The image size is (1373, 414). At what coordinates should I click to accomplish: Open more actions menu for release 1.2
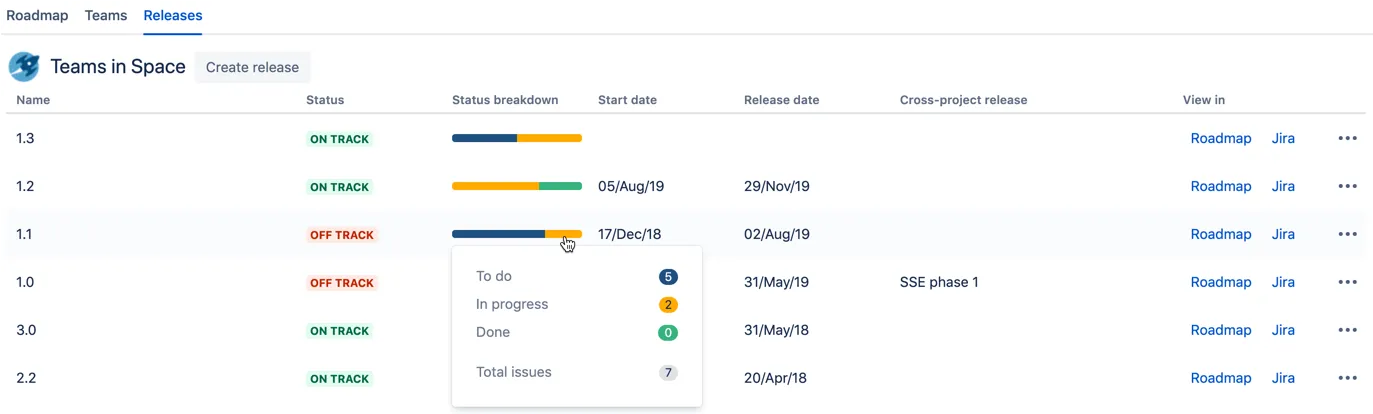click(1347, 186)
